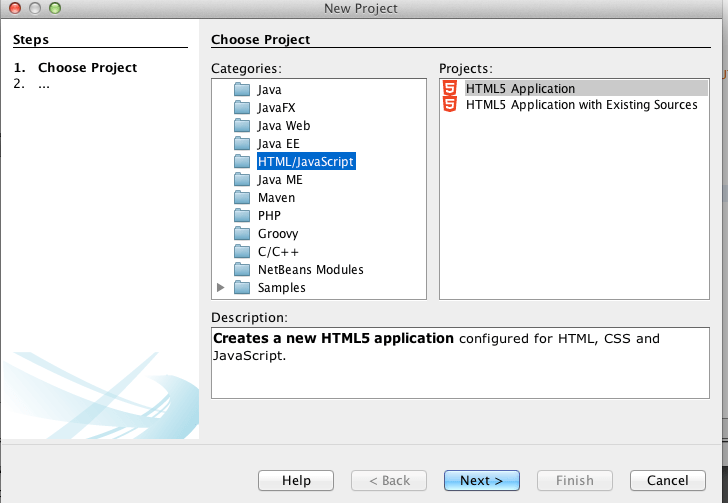Click the yellow minimize window button

tap(35, 8)
